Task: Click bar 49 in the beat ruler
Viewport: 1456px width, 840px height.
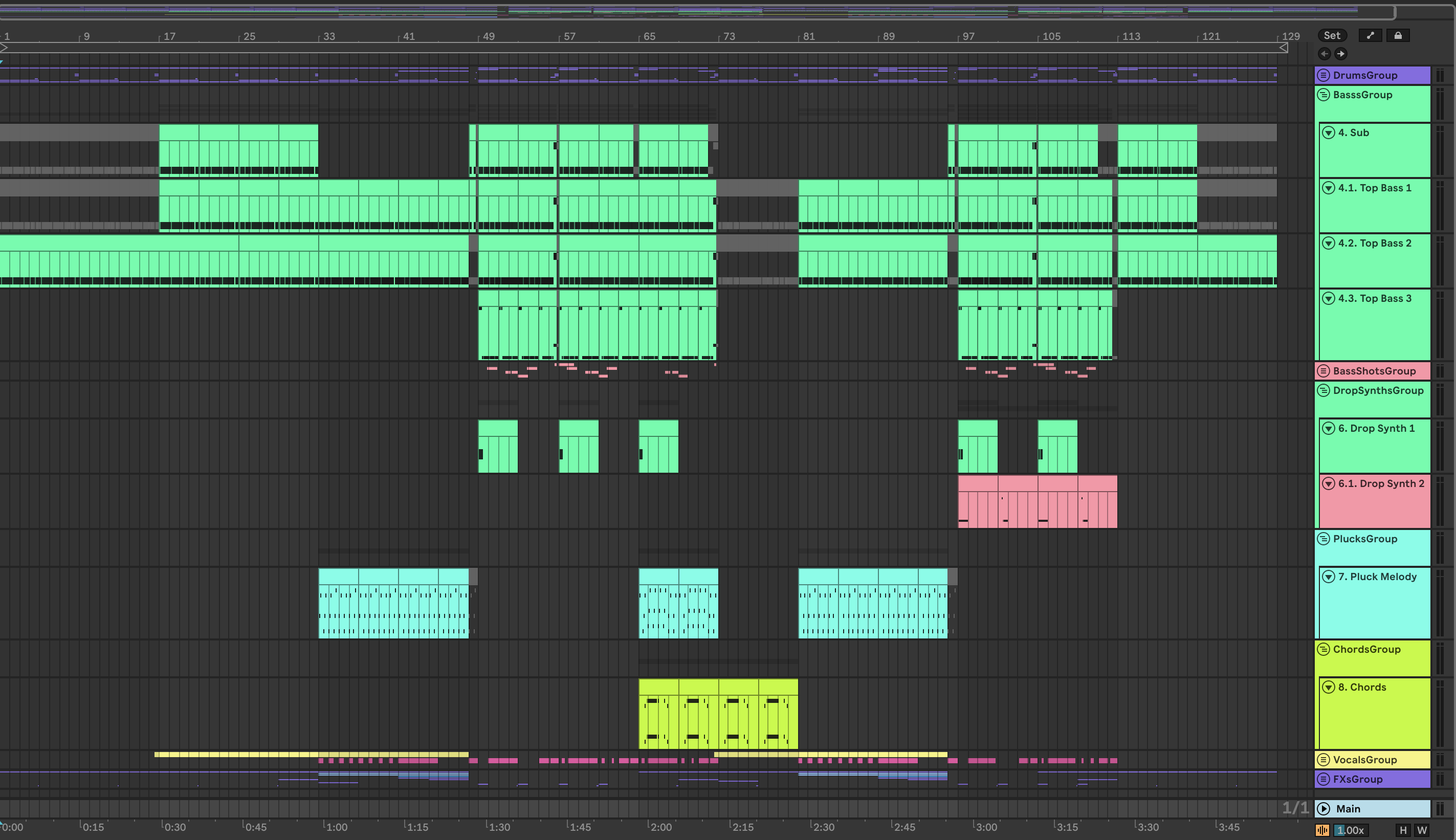Action: point(489,36)
